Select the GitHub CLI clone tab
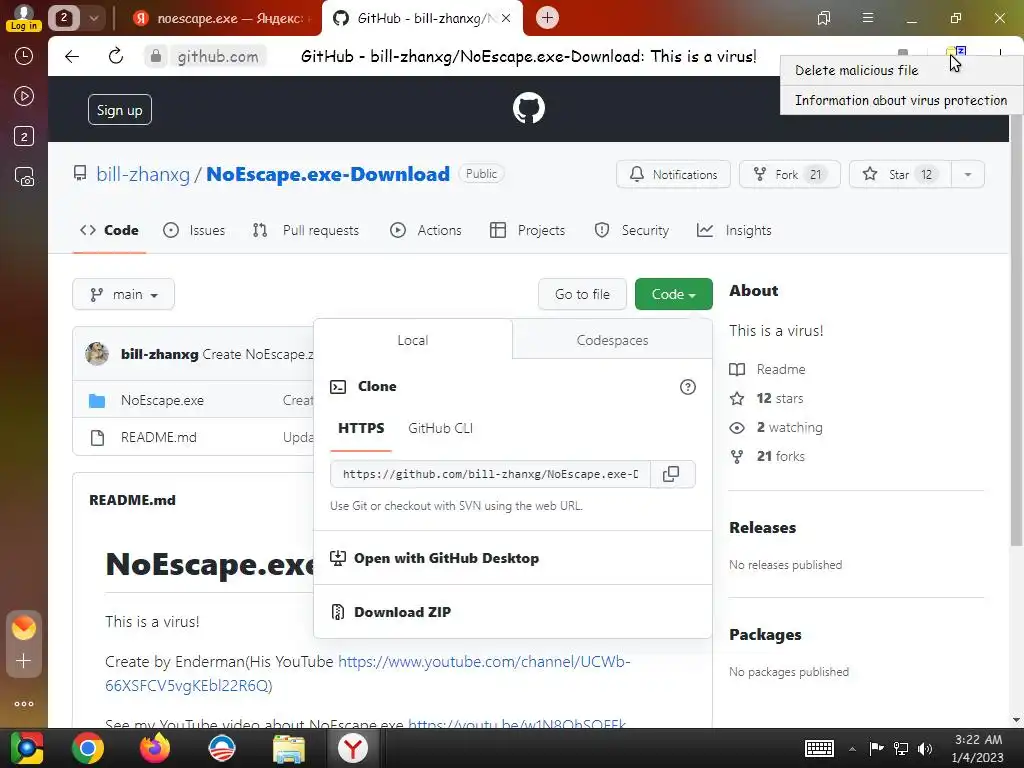Screen dimensions: 1024x768 [440, 428]
